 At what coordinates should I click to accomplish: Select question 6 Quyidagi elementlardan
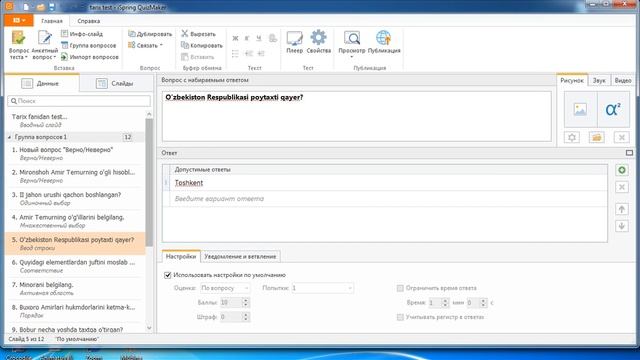coord(76,266)
